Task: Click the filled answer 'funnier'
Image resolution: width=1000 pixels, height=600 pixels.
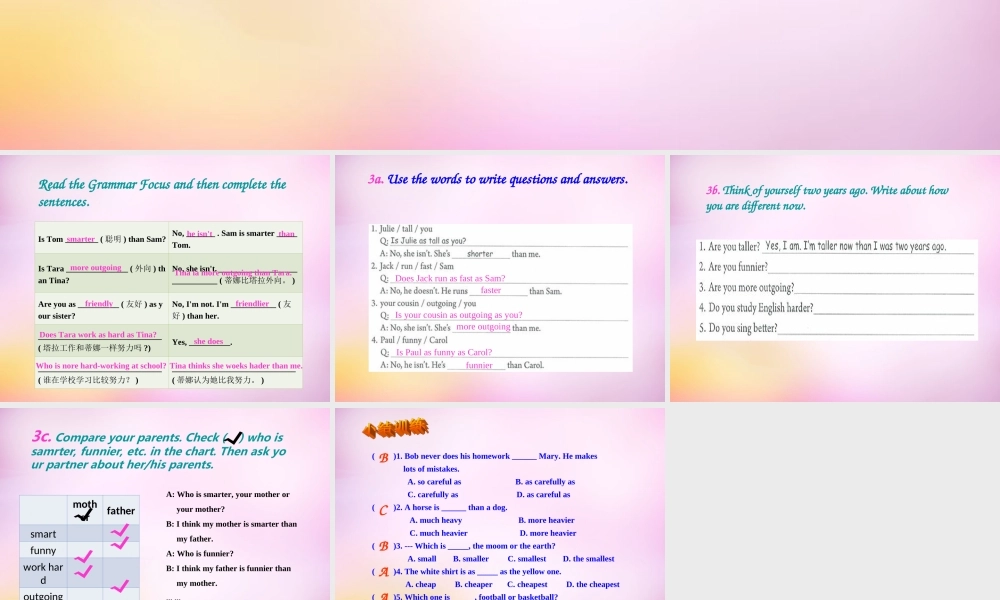Action: (x=479, y=365)
